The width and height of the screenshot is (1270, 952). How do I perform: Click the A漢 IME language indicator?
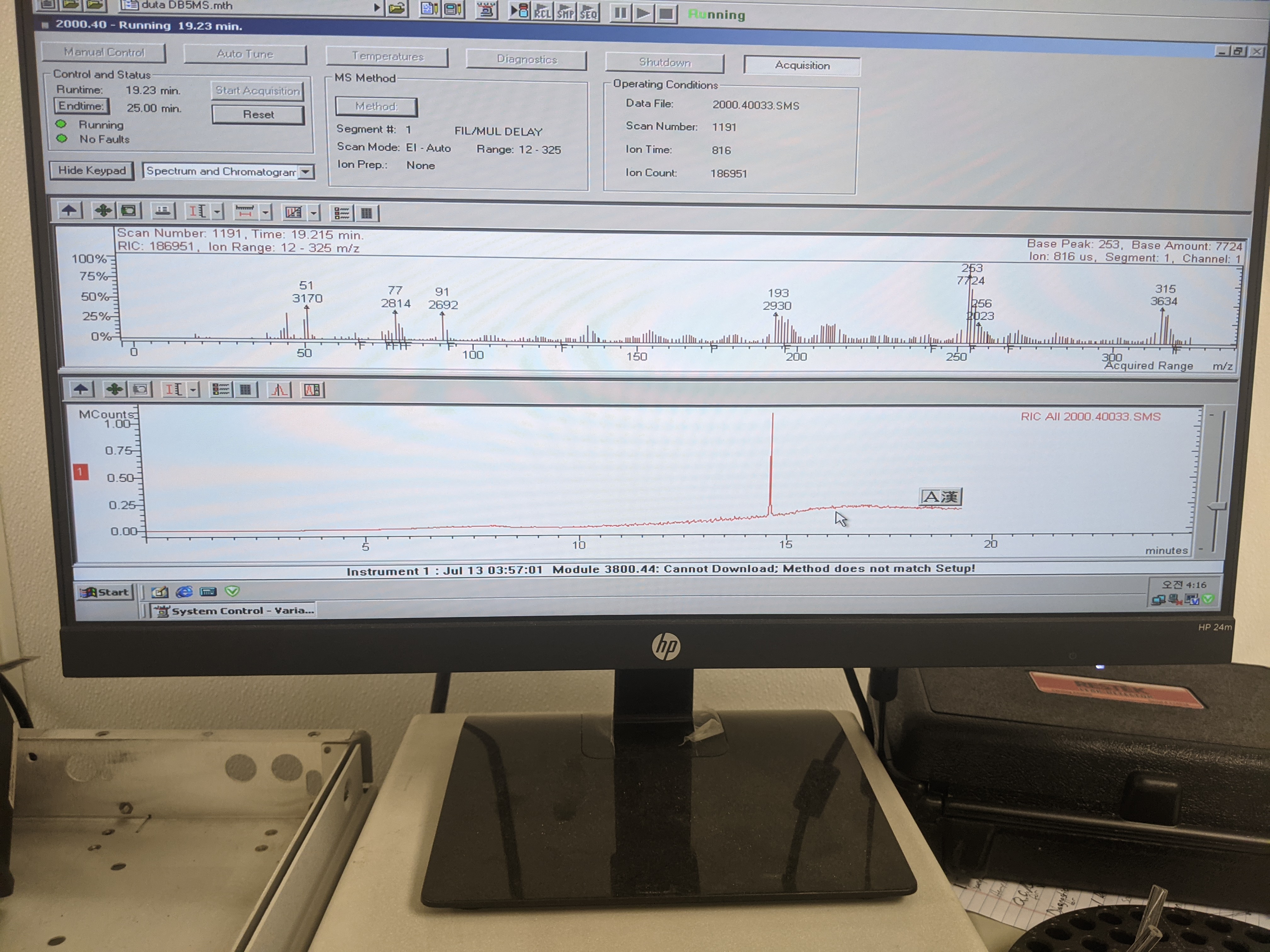coord(941,497)
